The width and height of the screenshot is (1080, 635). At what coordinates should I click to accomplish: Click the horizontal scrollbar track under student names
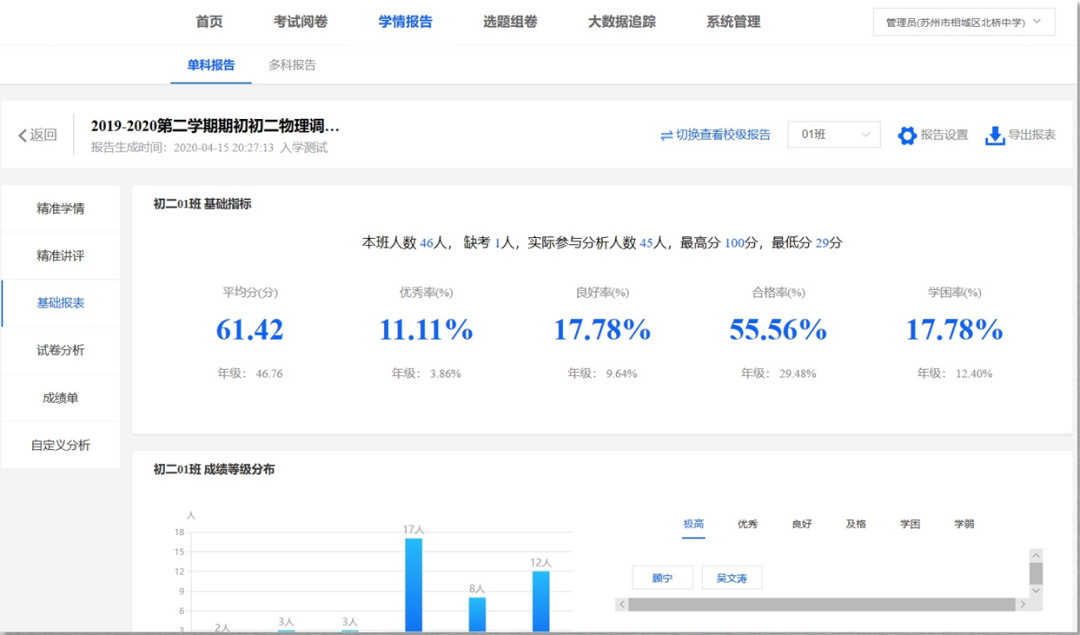(x=820, y=605)
